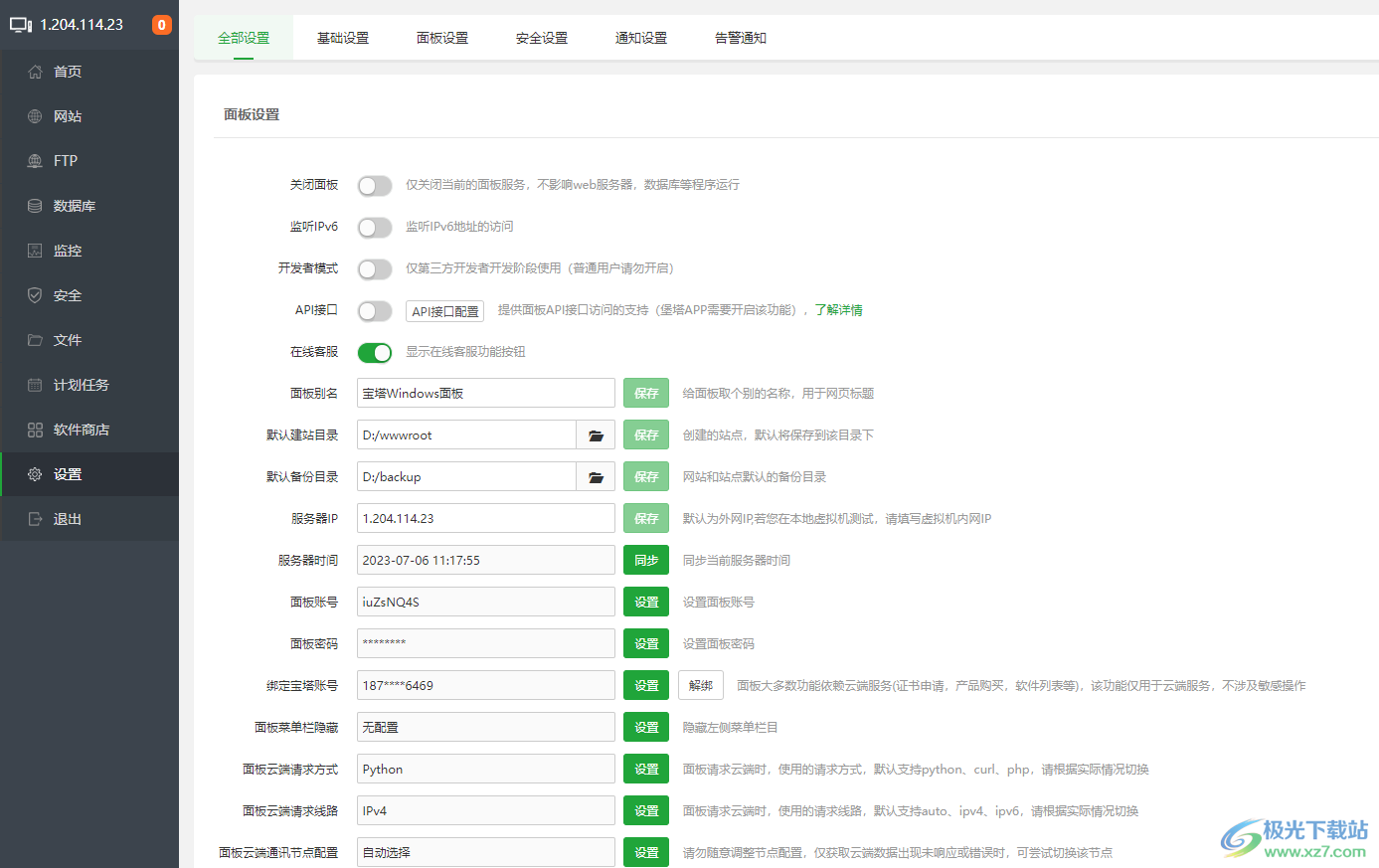1379x868 pixels.
Task: Click the 面板账号 field showing iuZsNQ4S
Action: [486, 603]
